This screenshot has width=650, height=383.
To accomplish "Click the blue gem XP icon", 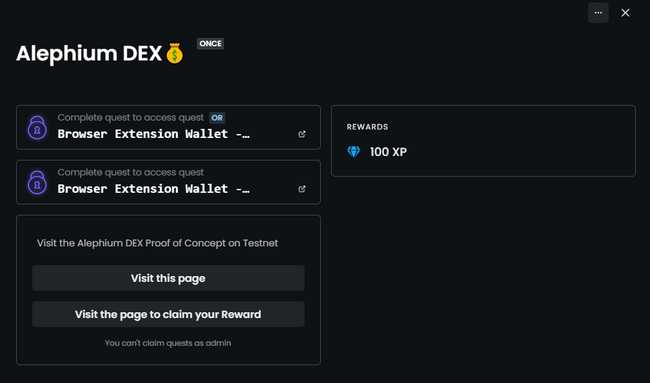I will click(x=354, y=152).
